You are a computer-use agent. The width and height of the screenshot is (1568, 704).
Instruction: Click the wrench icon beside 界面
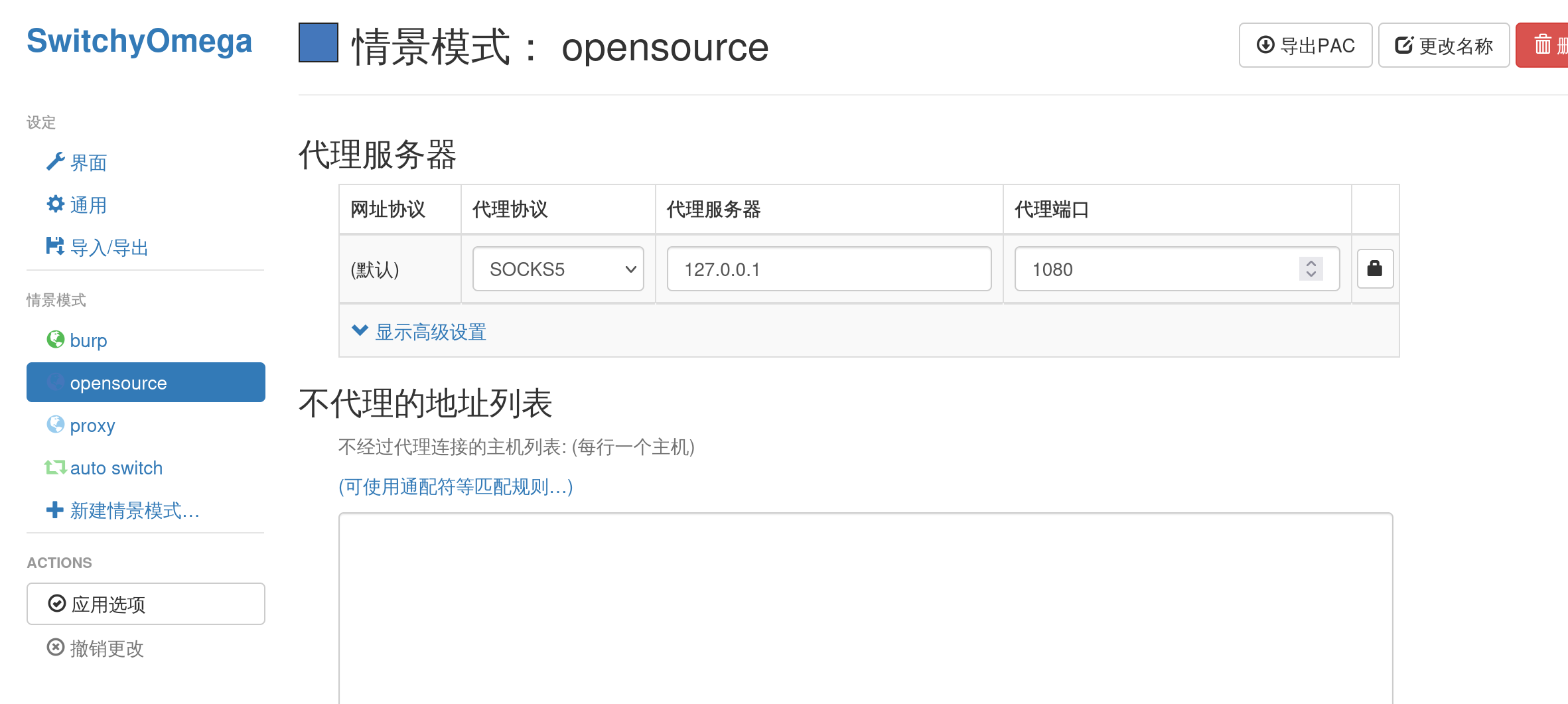tap(56, 162)
